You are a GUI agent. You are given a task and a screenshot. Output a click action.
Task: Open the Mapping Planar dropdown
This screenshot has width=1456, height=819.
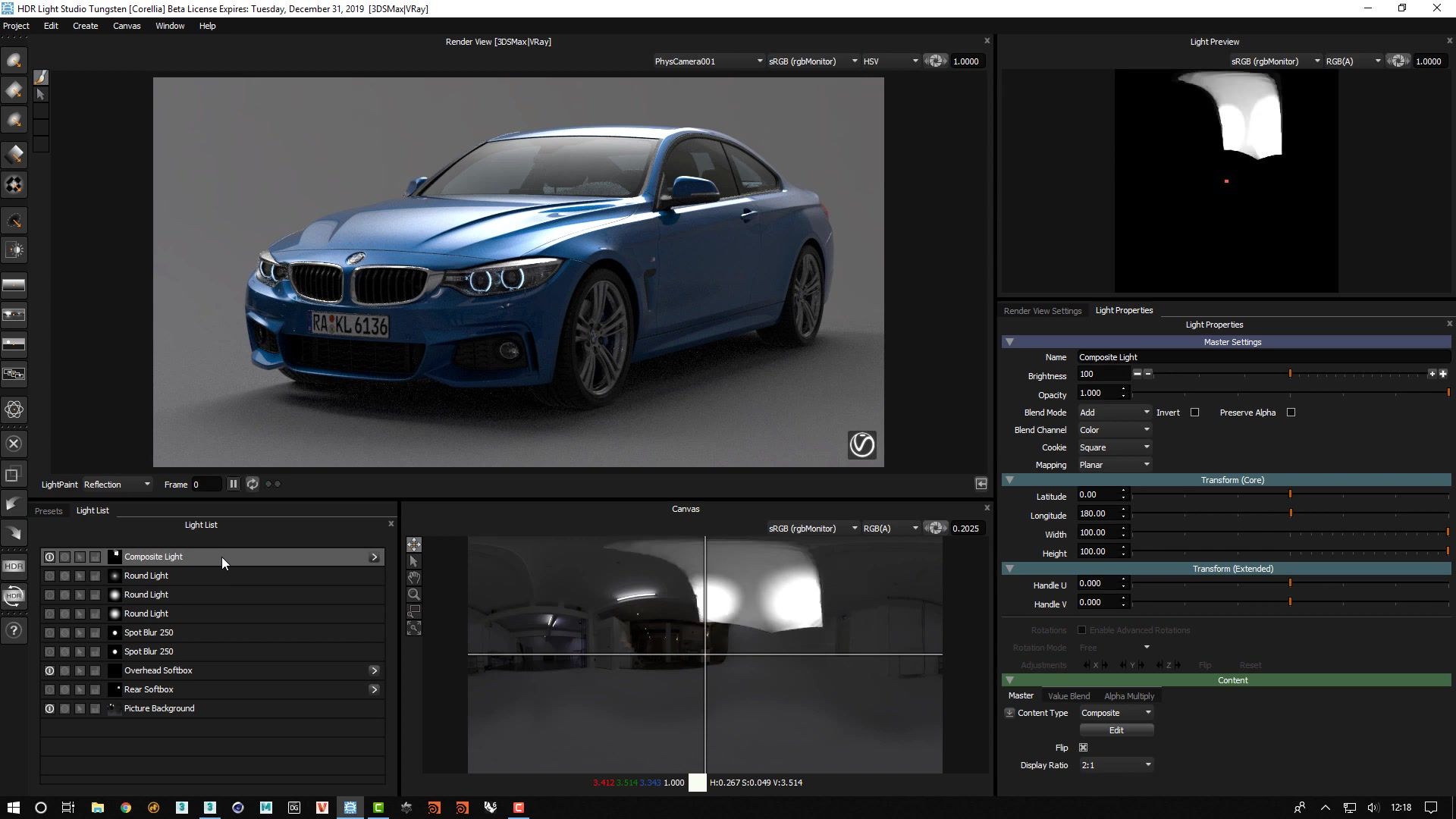pos(1114,465)
